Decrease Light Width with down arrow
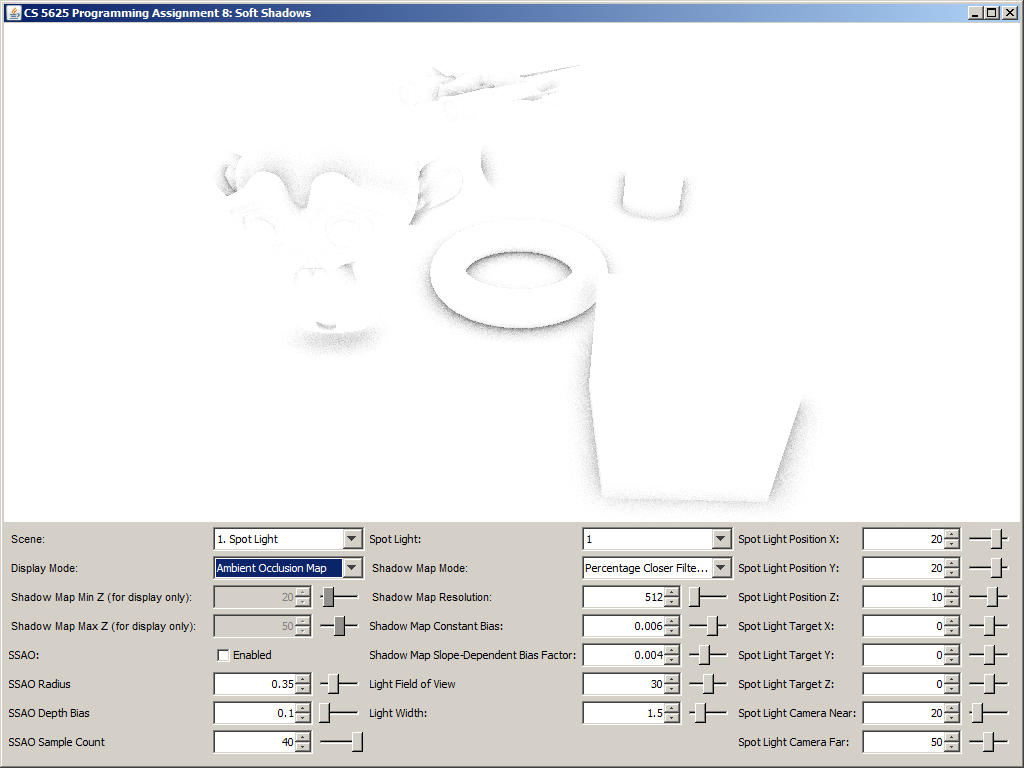This screenshot has width=1024, height=768. coord(671,719)
